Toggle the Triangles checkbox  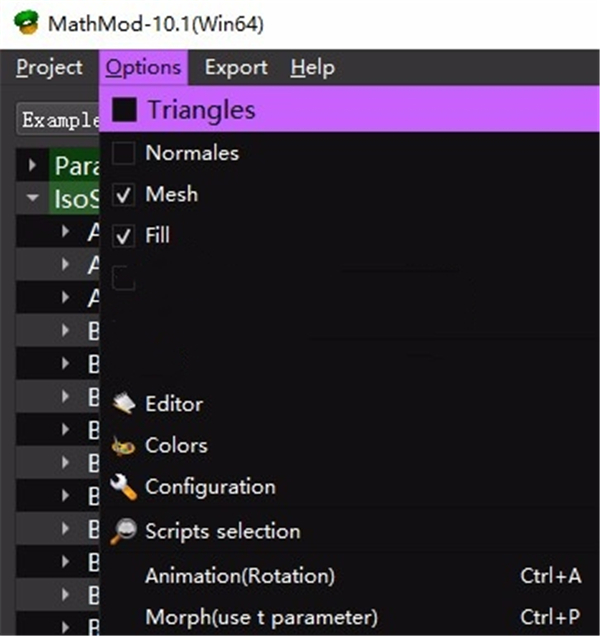coord(124,110)
